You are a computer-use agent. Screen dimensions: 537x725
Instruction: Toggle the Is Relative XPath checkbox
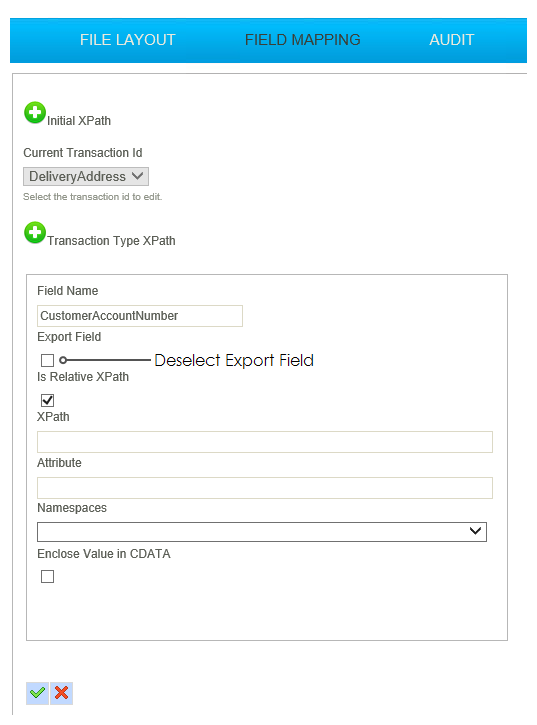coord(48,400)
